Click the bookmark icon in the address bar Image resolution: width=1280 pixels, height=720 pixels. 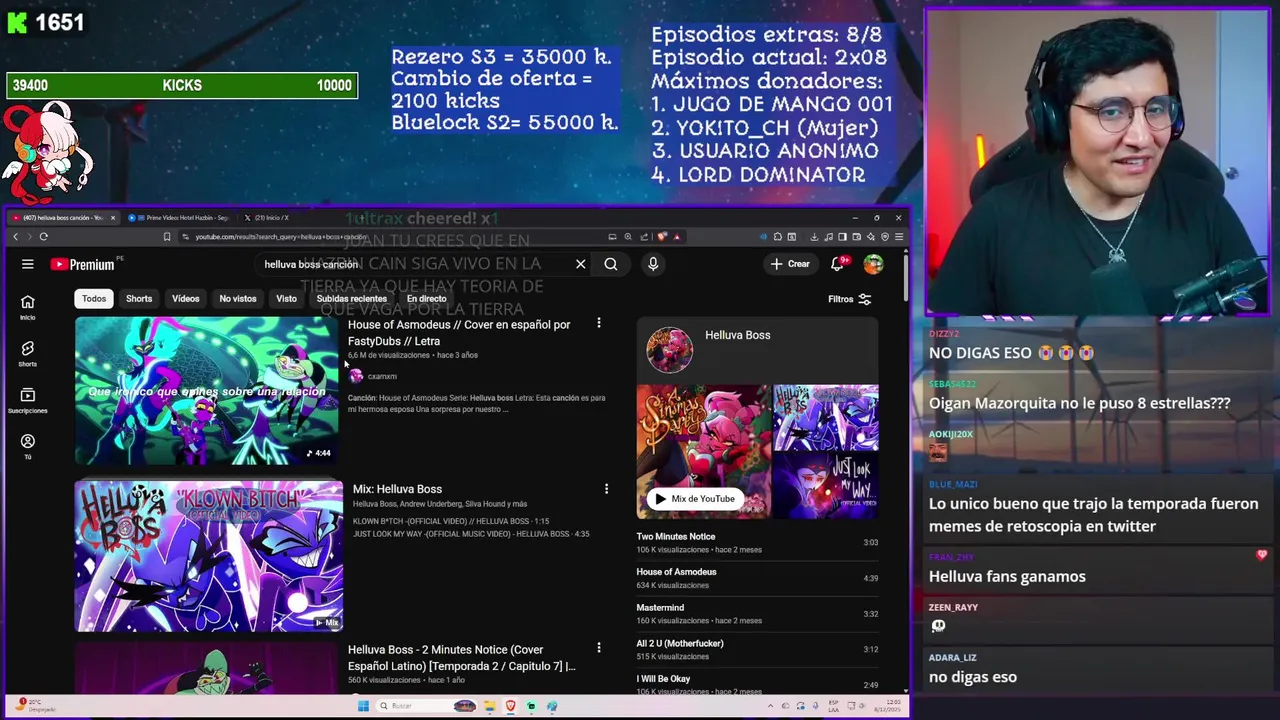tap(167, 237)
